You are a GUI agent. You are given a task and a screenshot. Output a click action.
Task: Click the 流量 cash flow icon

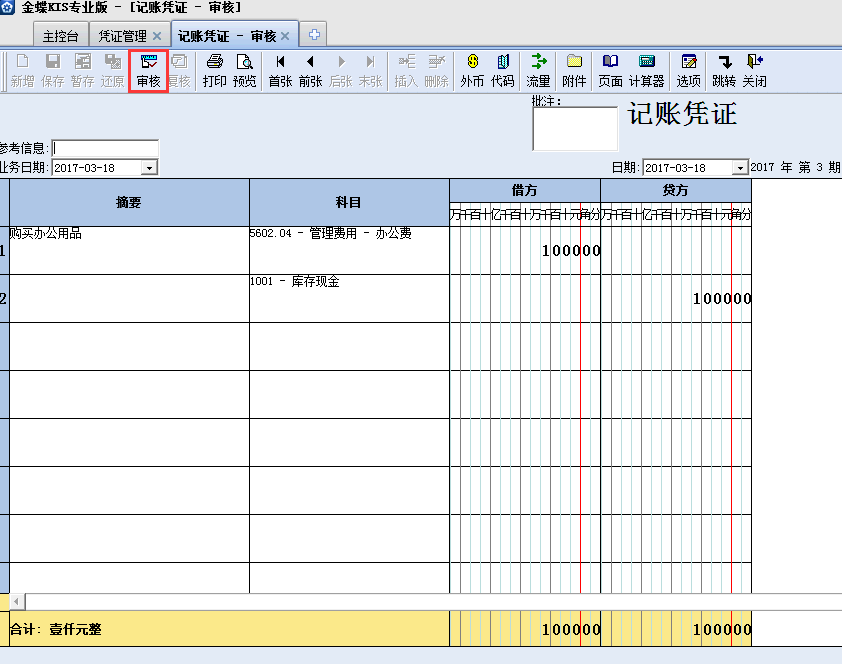[538, 70]
